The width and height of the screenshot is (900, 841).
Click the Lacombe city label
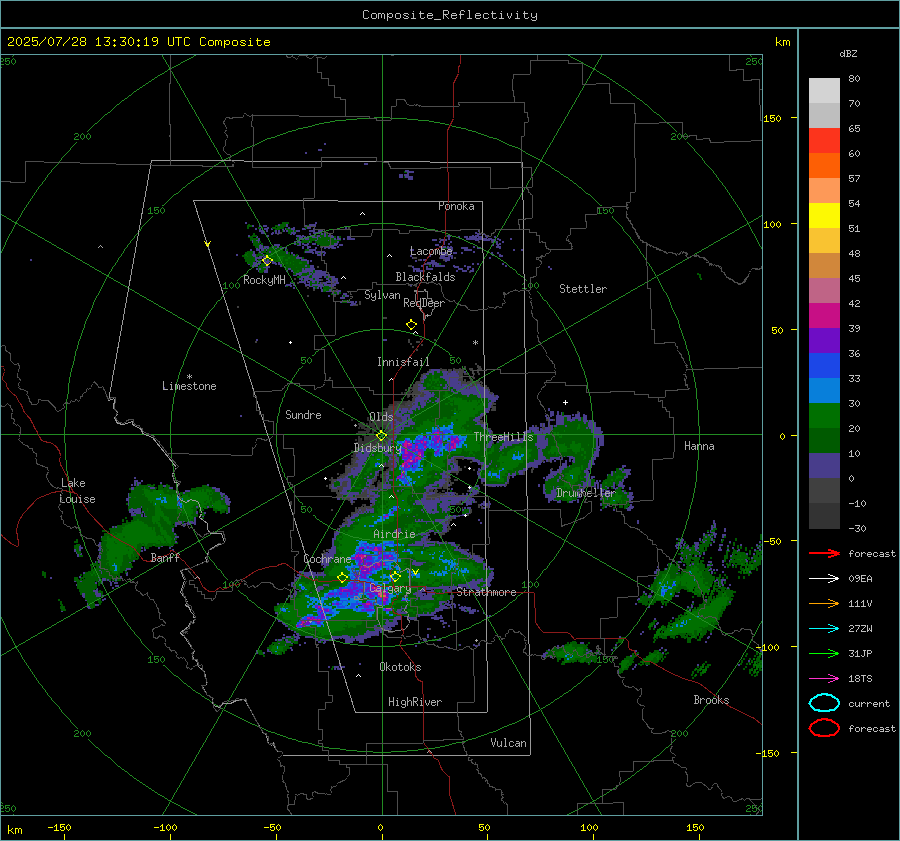(431, 251)
